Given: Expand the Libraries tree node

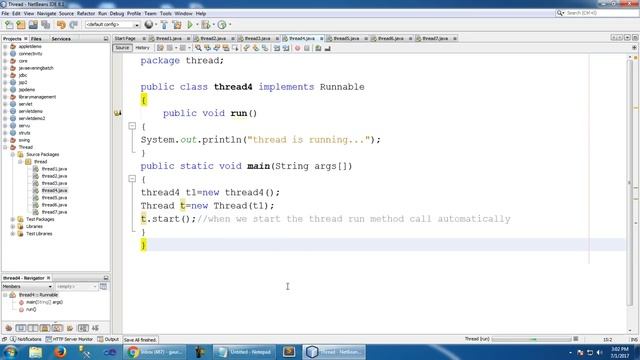Looking at the screenshot, I should [x=13, y=227].
